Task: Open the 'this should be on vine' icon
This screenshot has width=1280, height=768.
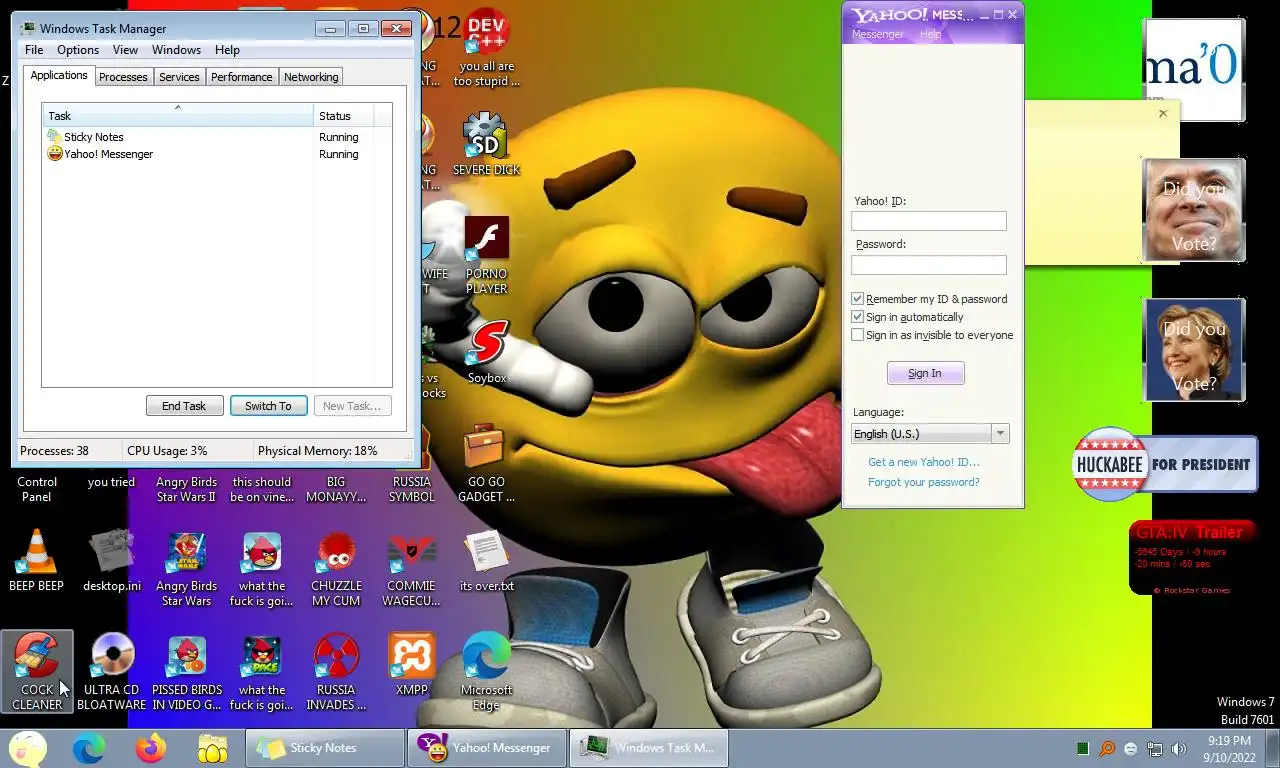Action: click(261, 488)
